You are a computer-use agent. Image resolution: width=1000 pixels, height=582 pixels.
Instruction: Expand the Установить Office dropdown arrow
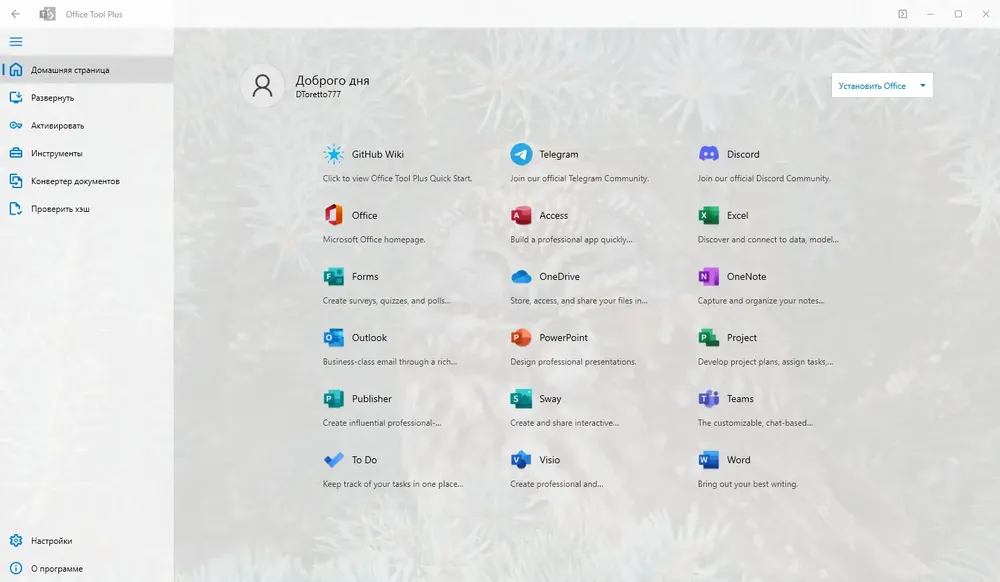coord(922,85)
